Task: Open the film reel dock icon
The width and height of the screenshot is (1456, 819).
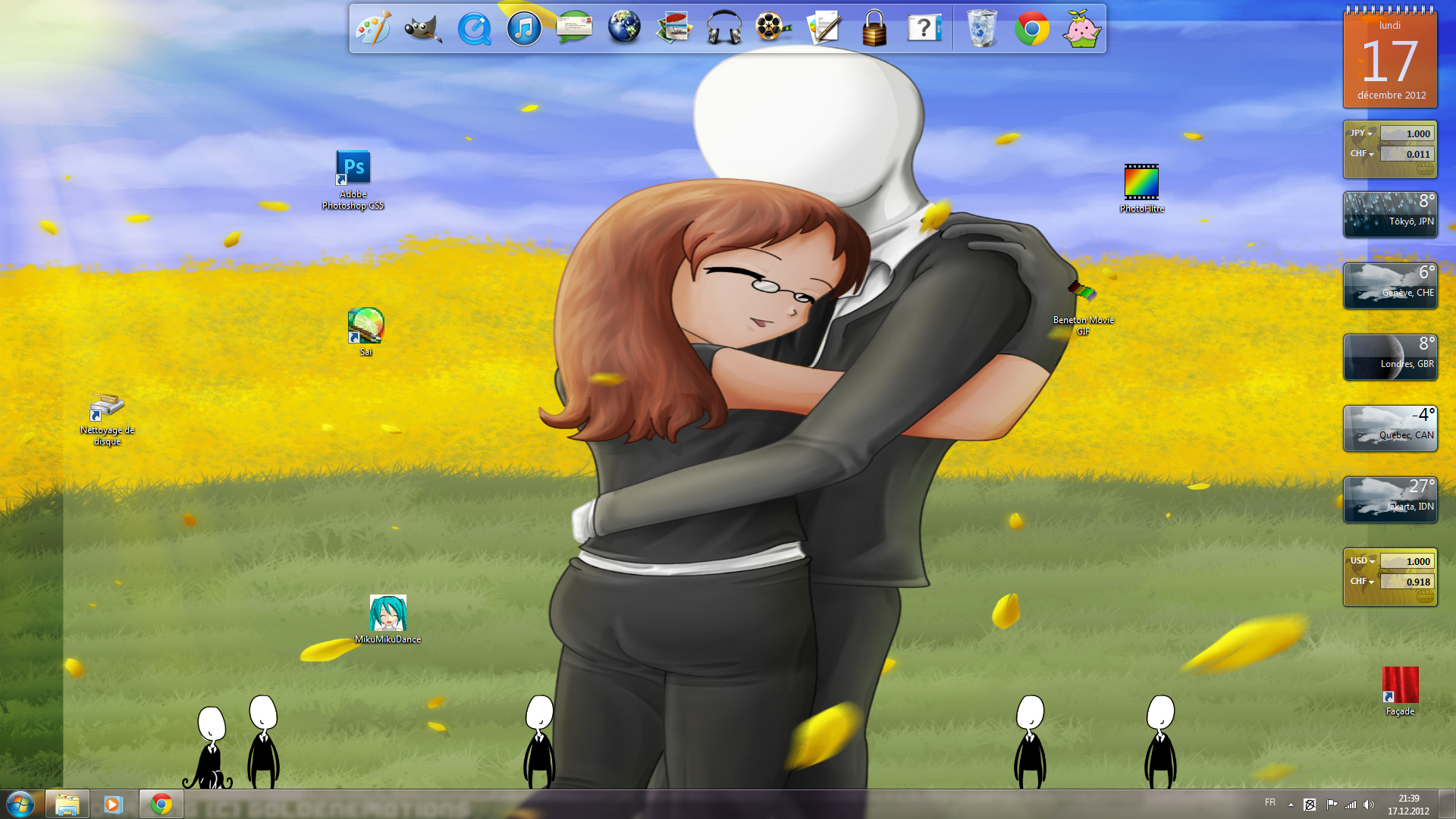Action: tap(773, 29)
